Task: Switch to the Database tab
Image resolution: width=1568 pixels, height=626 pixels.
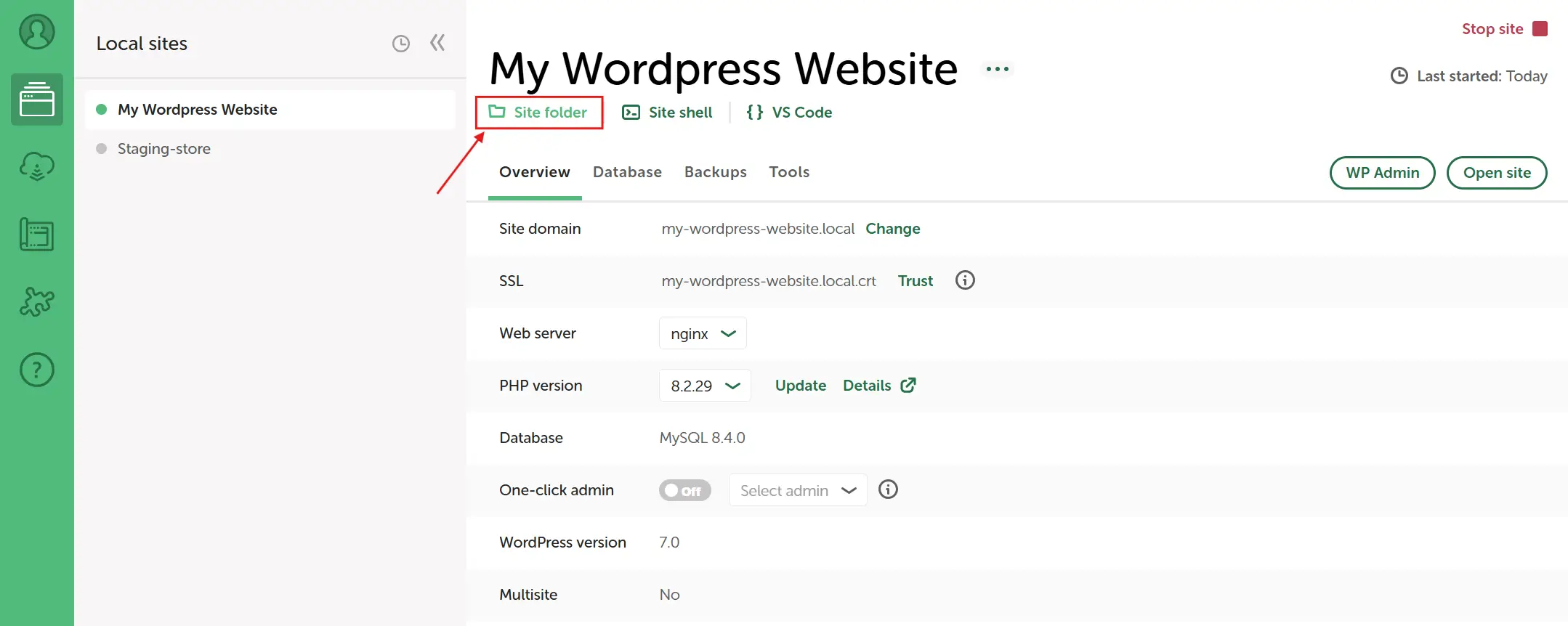Action: point(627,172)
